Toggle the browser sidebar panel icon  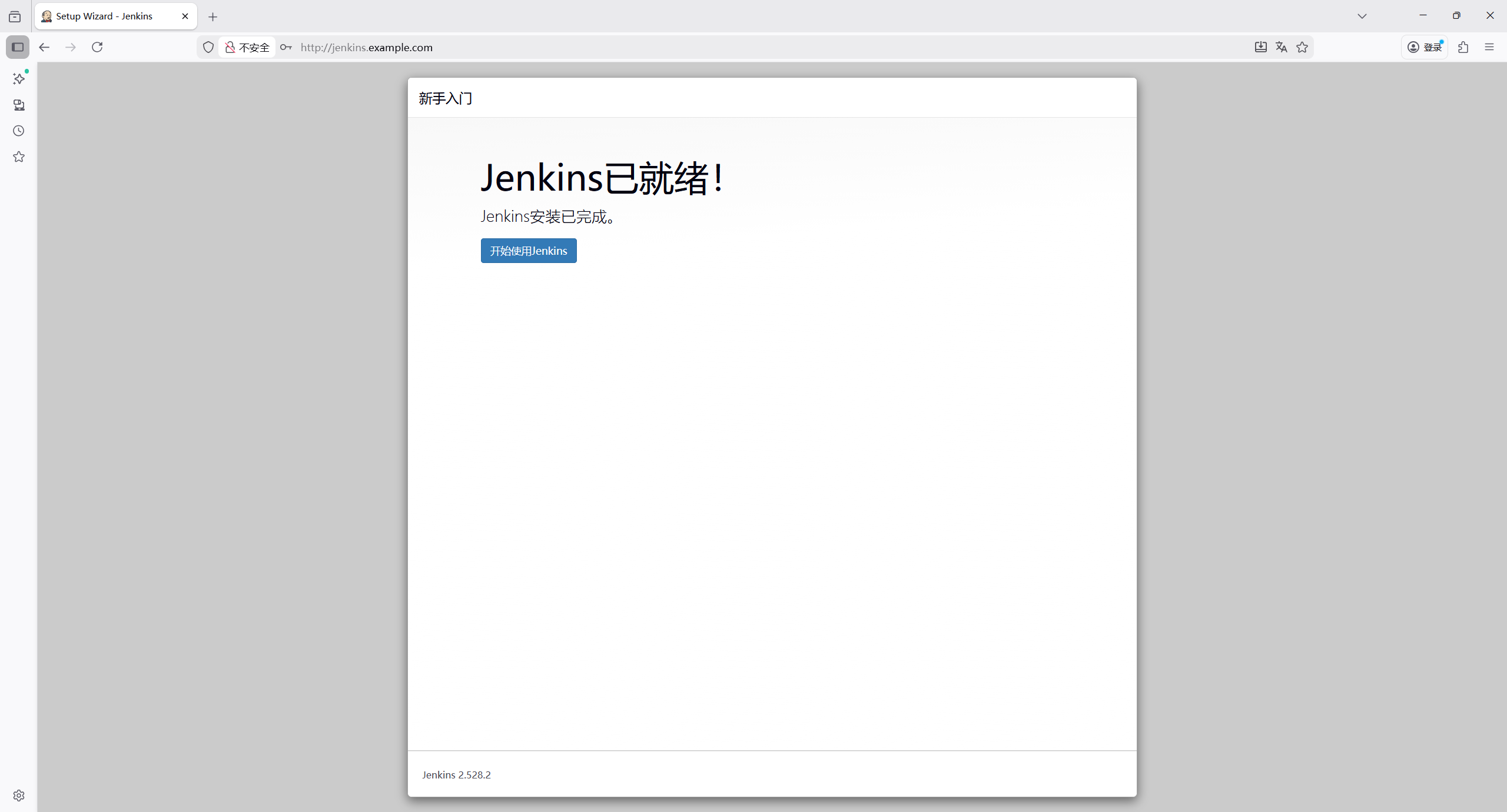(x=18, y=47)
